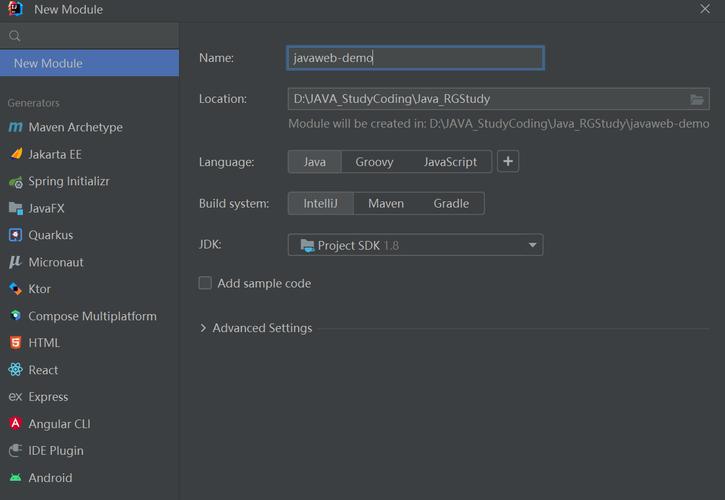Select the JavaScript language button
Viewport: 725px width, 500px height.
click(x=450, y=162)
